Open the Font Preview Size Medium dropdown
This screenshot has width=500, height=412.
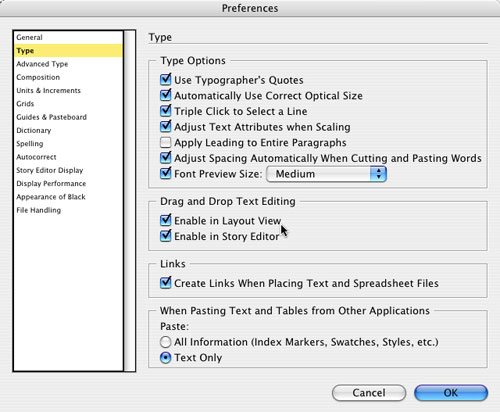327,174
